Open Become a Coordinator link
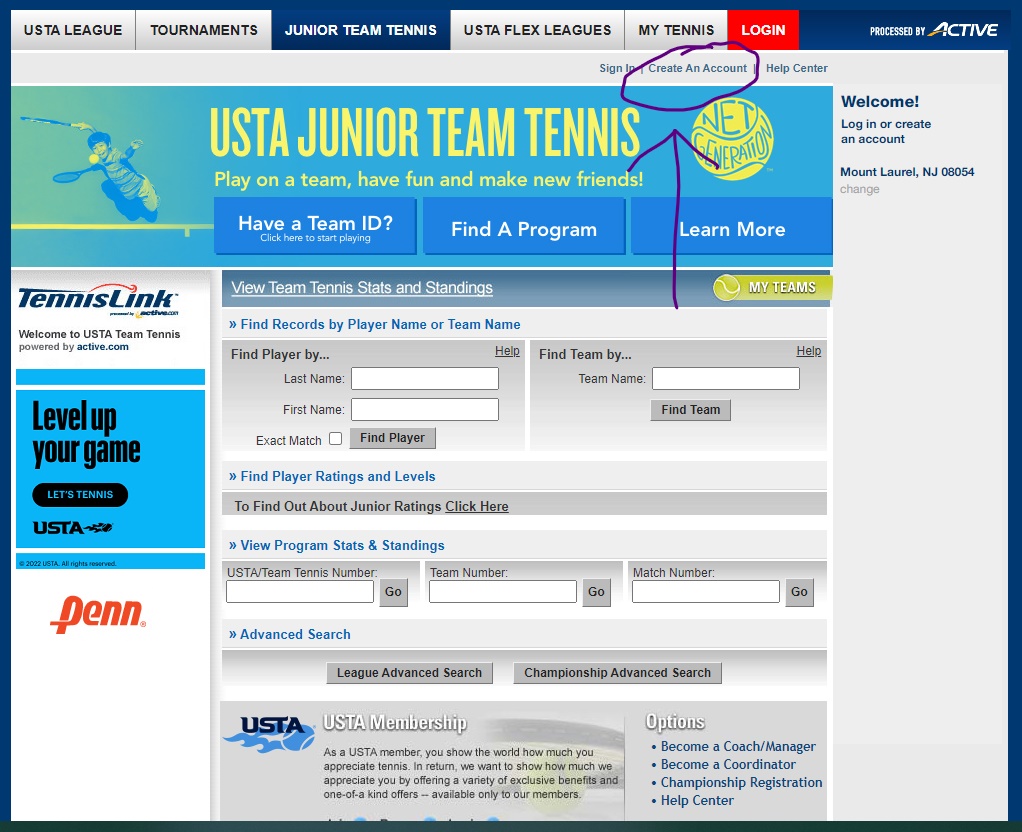 click(728, 764)
